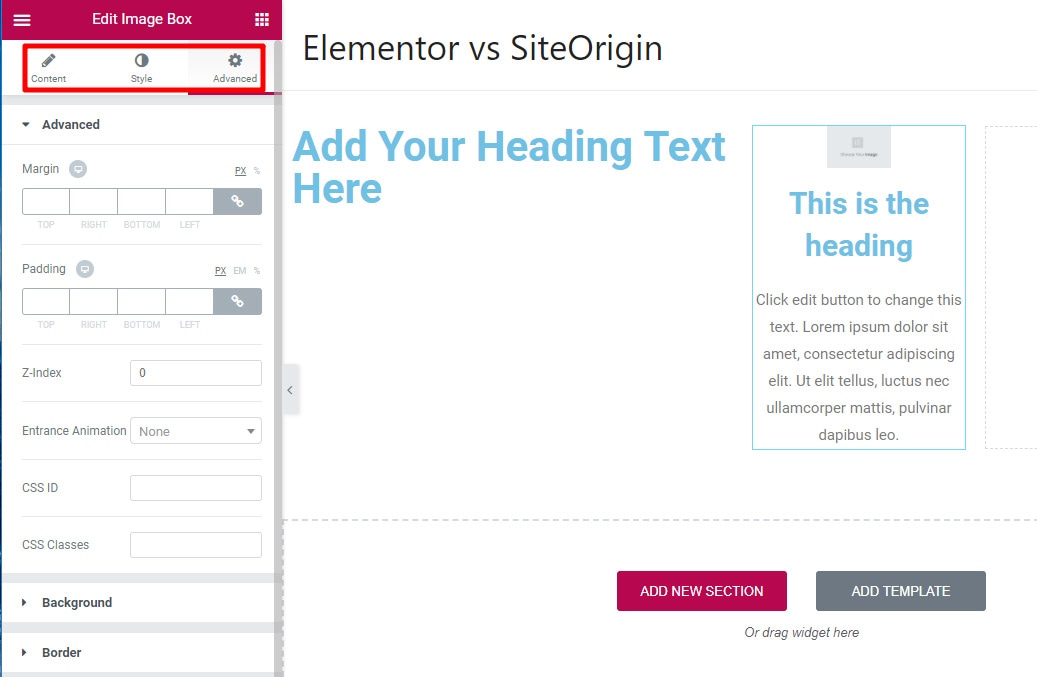The image size is (1037, 677).
Task: Click the Z-Index number field
Action: (196, 373)
